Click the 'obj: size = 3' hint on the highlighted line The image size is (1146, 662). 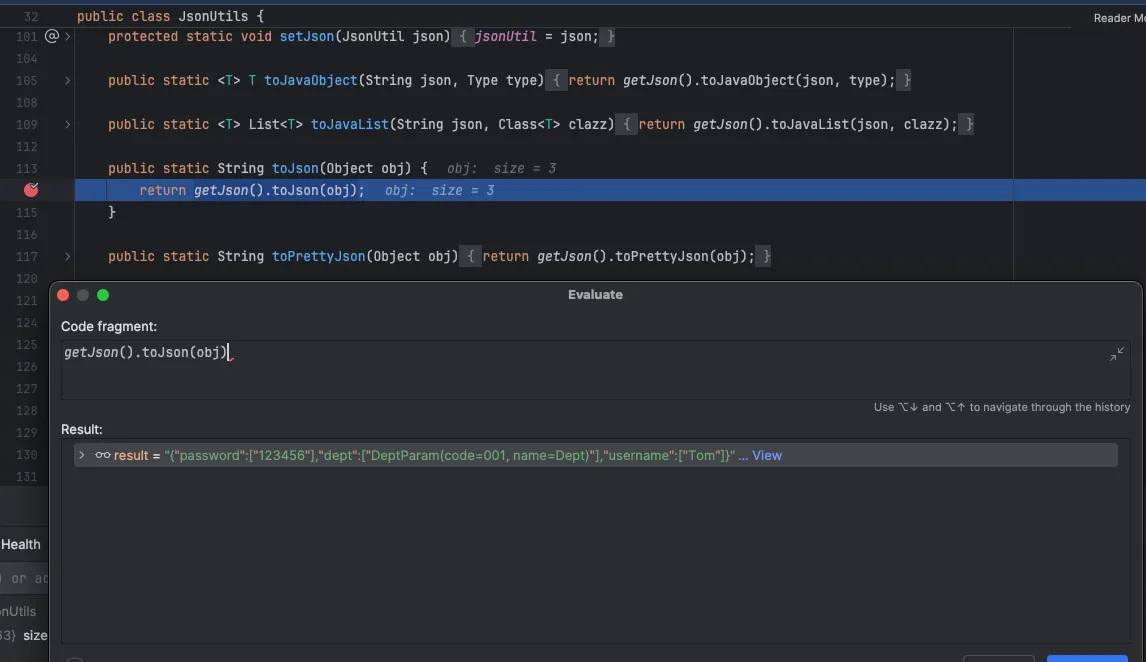[439, 191]
